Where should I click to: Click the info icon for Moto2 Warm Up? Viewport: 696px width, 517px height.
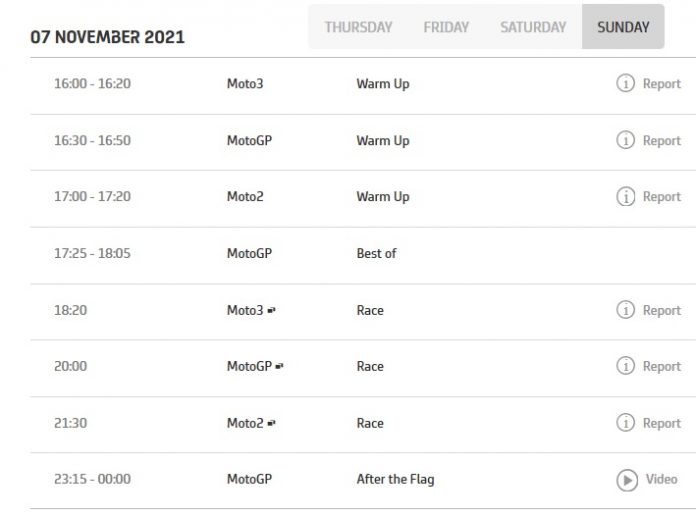tap(625, 197)
